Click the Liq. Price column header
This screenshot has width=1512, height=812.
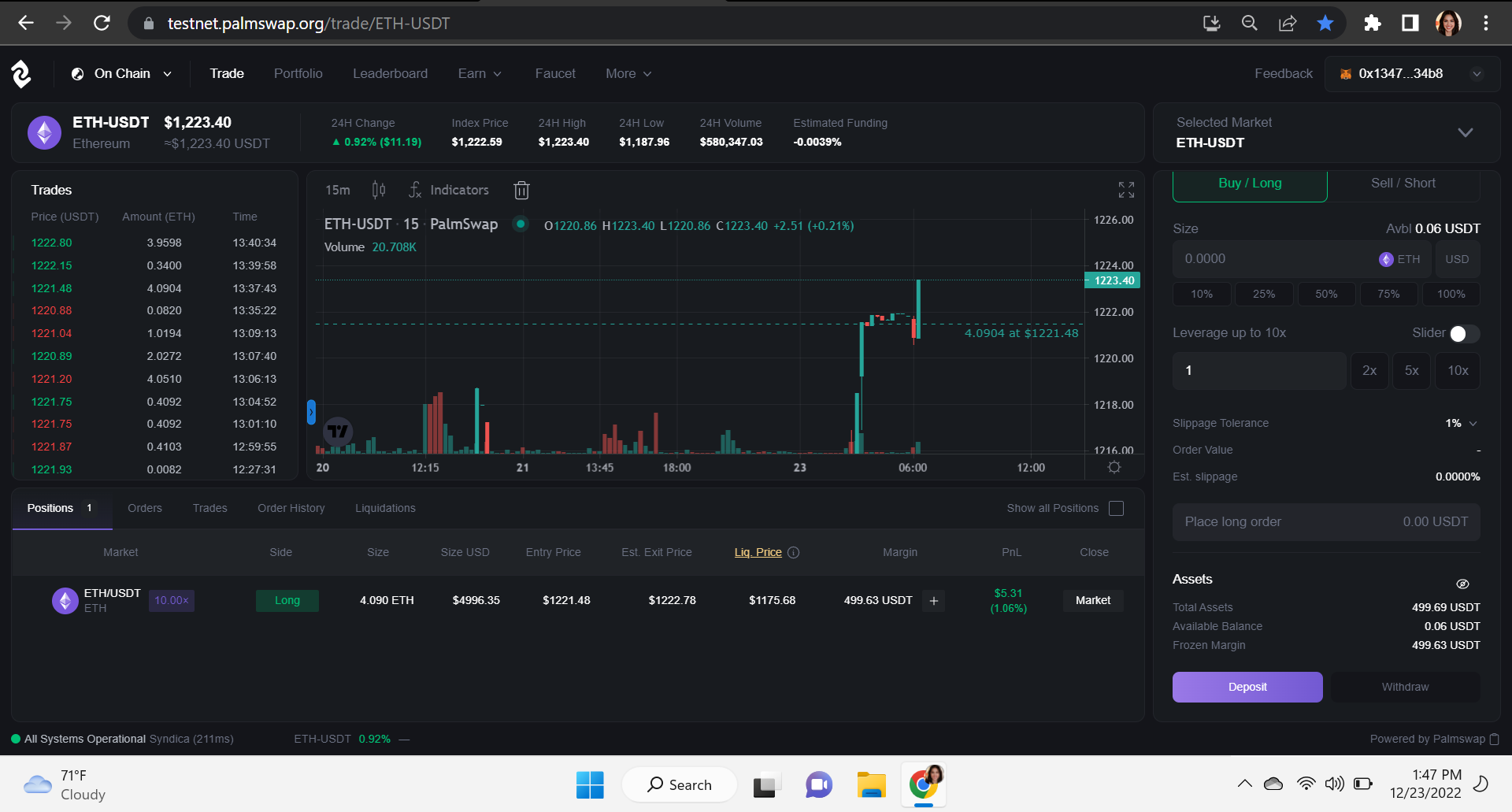(758, 552)
